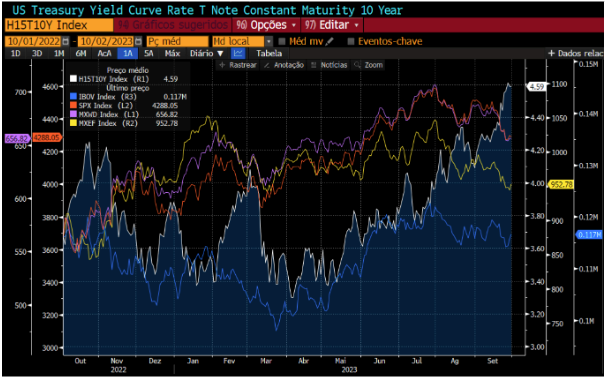Open the Opções dropdown menu
Viewport: 608px width, 379px height.
[x=266, y=25]
